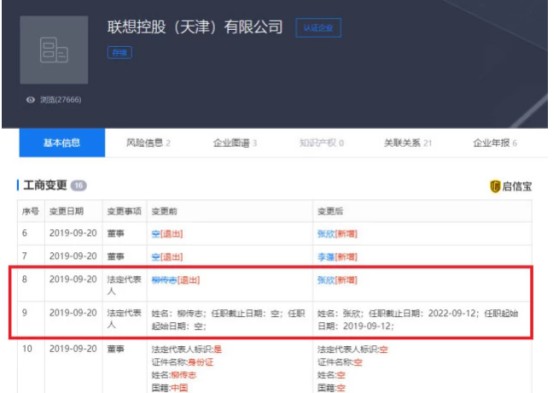
Task: Click the 启信宝 shield logo icon
Action: [x=495, y=186]
